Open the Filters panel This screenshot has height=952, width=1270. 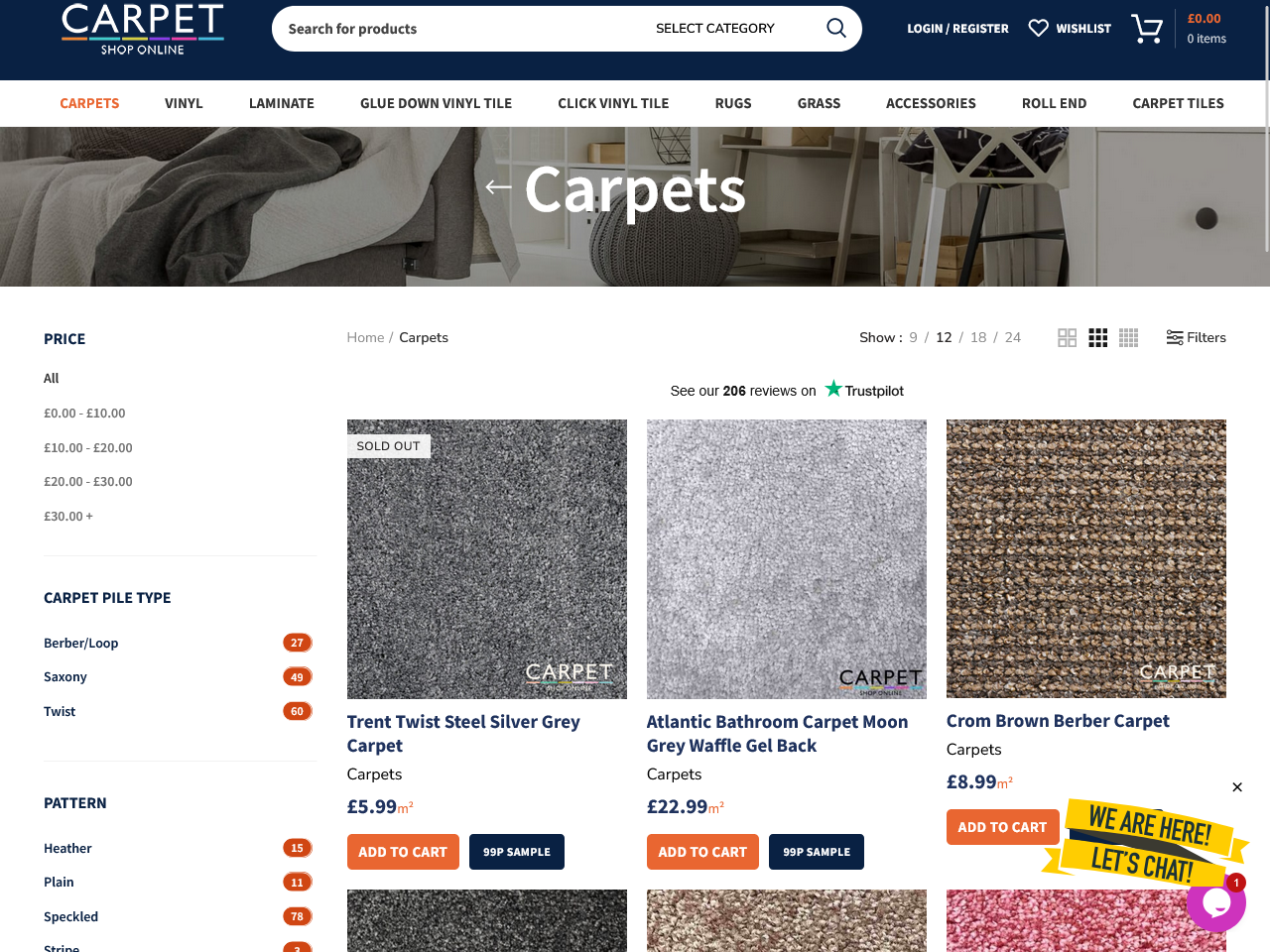pos(1196,338)
